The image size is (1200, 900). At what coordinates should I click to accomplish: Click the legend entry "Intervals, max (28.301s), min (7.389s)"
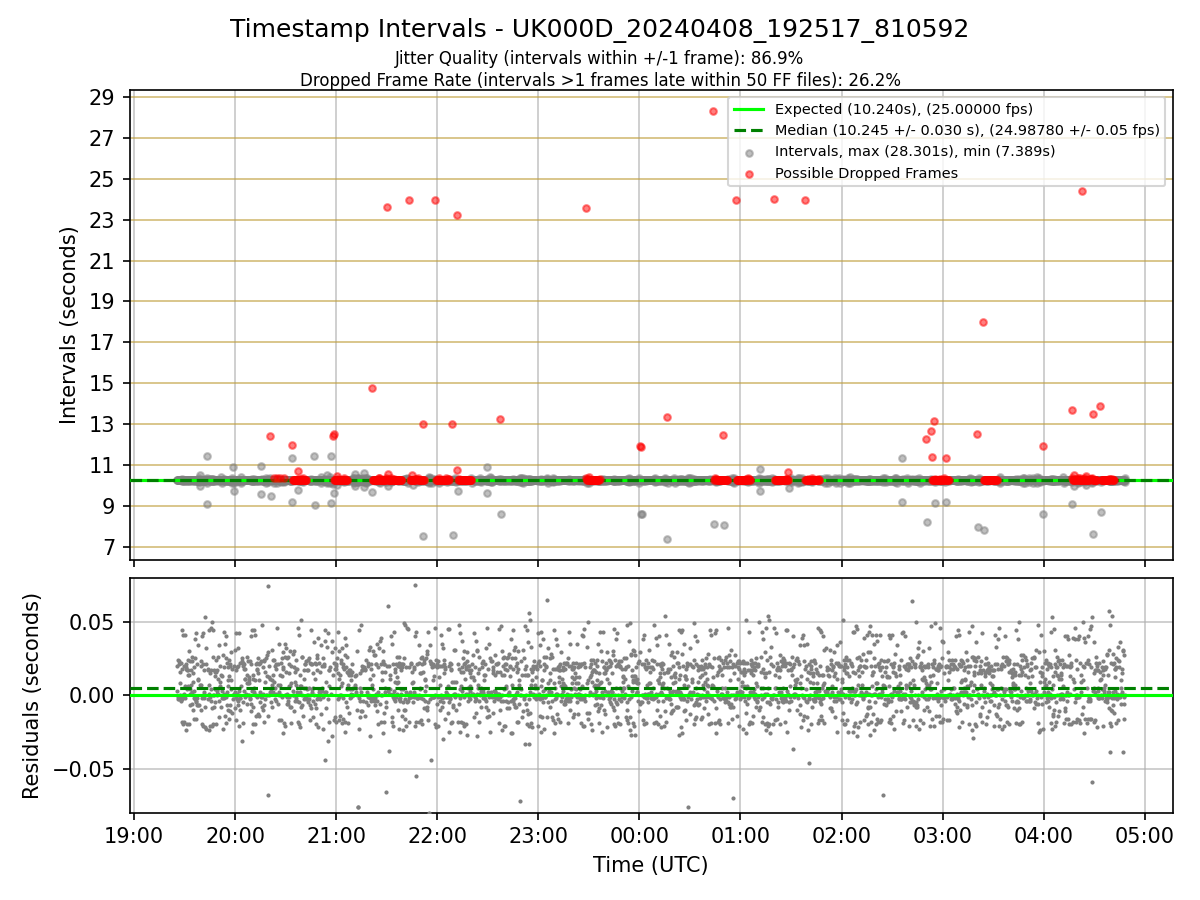point(915,151)
